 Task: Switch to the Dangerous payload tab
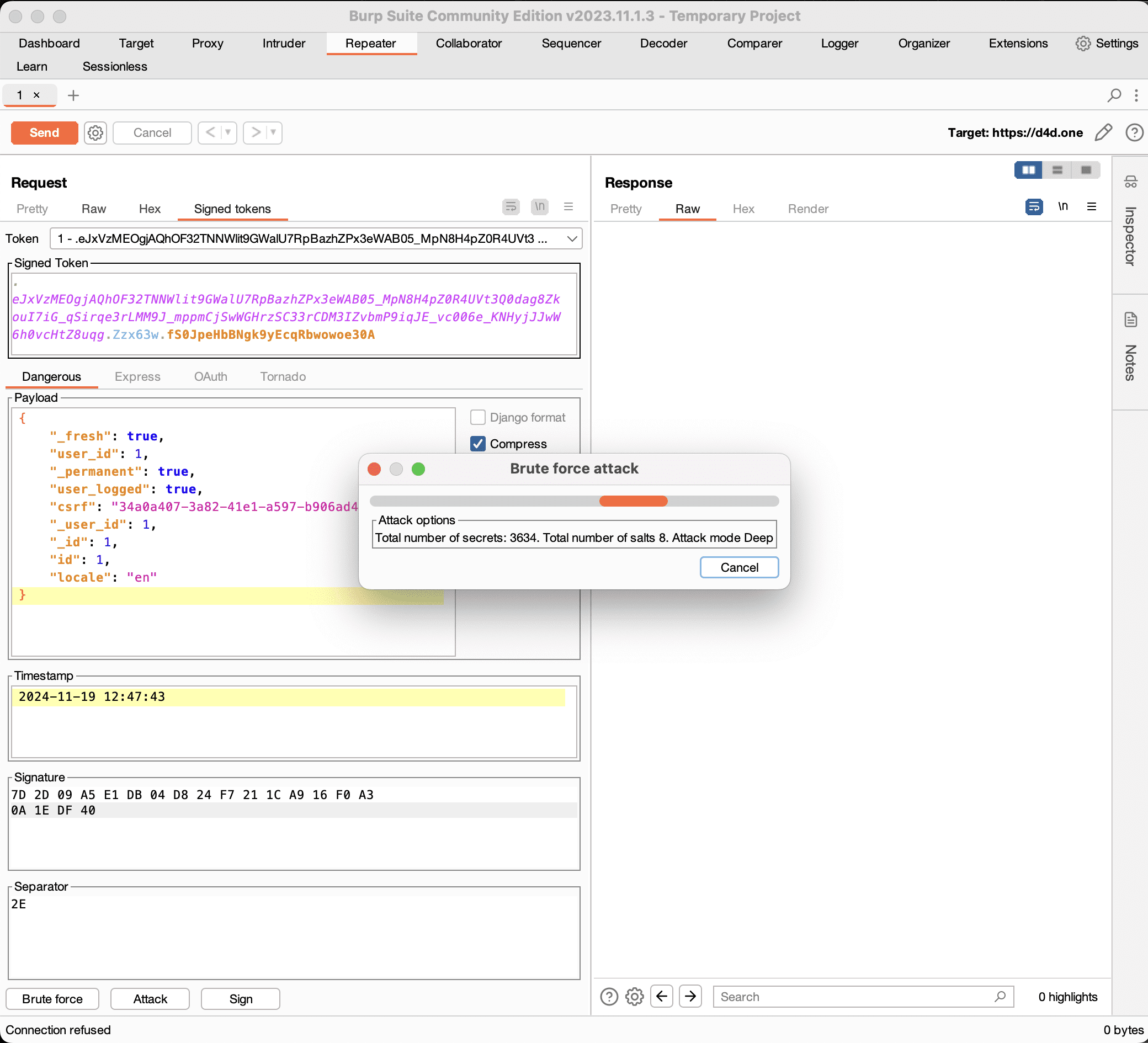pos(51,376)
